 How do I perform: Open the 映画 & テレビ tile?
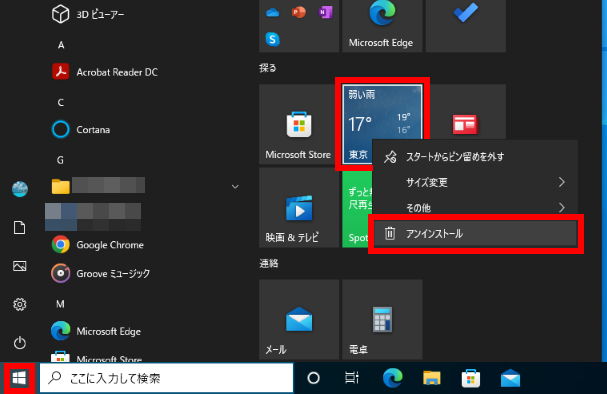(299, 207)
